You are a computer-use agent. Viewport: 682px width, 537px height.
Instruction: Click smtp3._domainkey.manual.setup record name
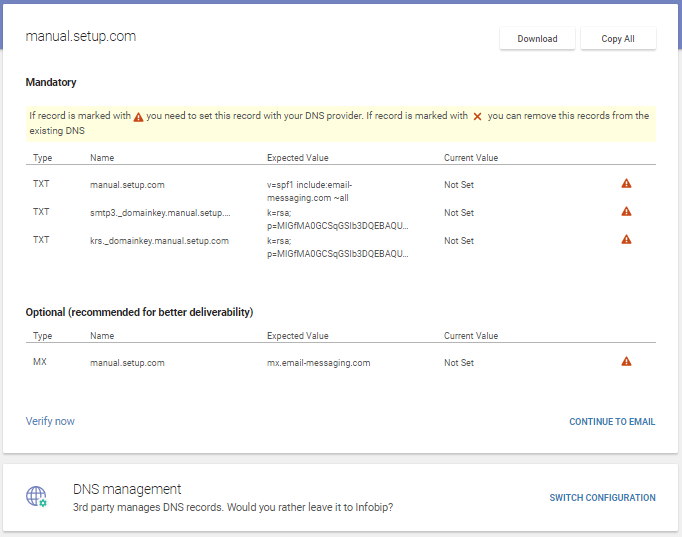pos(160,213)
